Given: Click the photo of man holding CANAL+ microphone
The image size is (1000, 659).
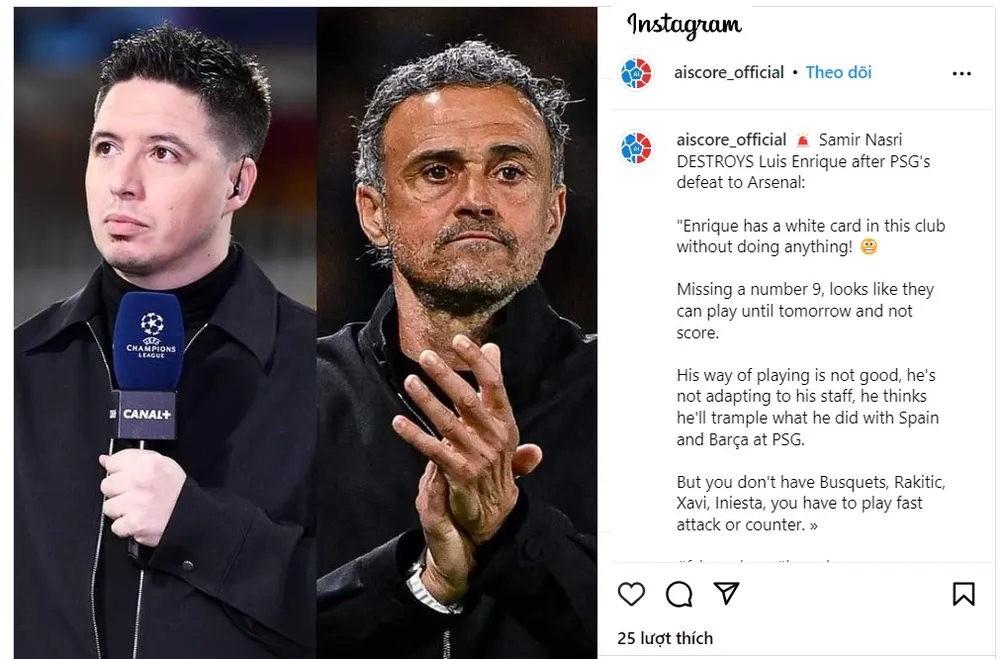Looking at the screenshot, I should pos(165,330).
